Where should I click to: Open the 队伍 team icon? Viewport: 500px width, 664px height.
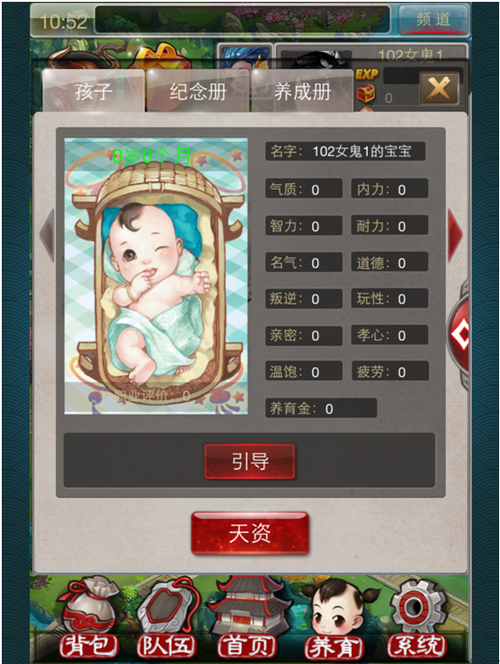pos(168,617)
